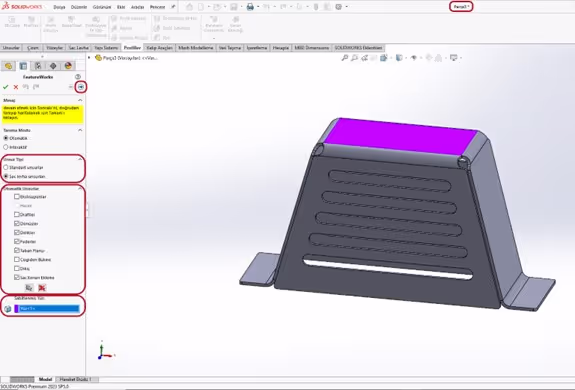The image size is (575, 390).
Task: Click the Yüz<1> fixed face selection box
Action: click(x=47, y=309)
